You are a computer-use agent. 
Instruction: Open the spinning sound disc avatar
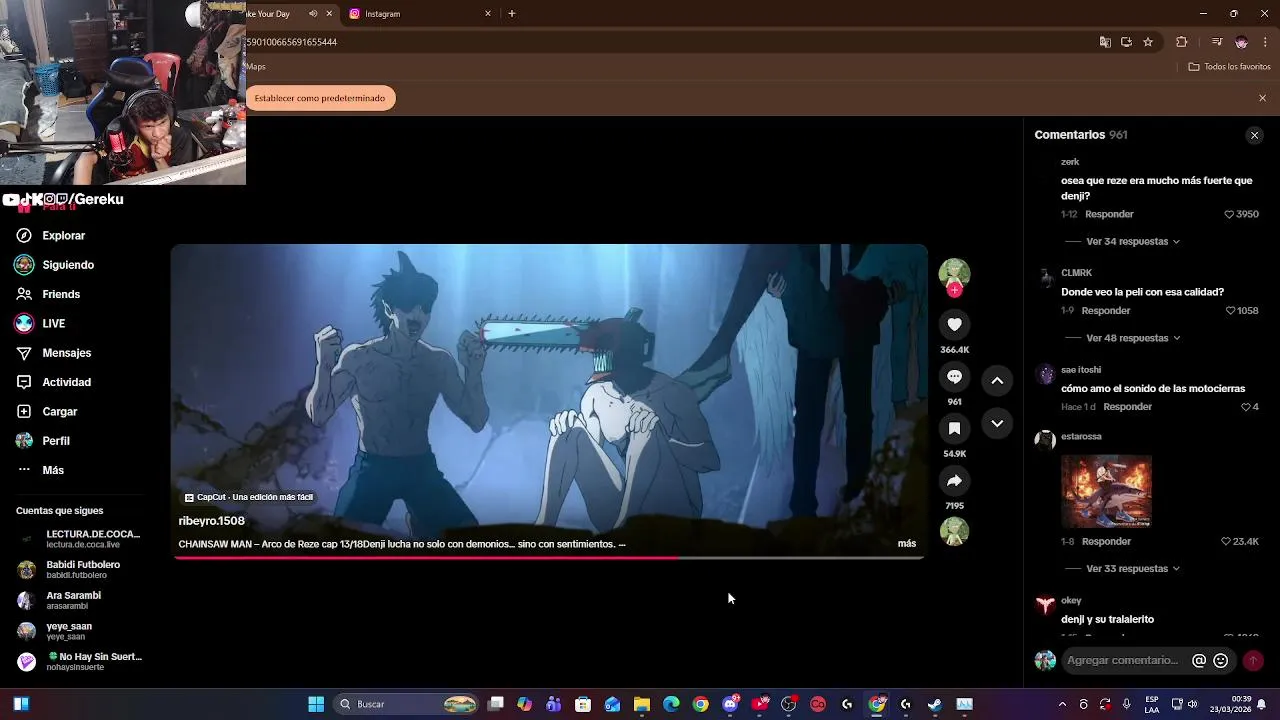click(954, 531)
